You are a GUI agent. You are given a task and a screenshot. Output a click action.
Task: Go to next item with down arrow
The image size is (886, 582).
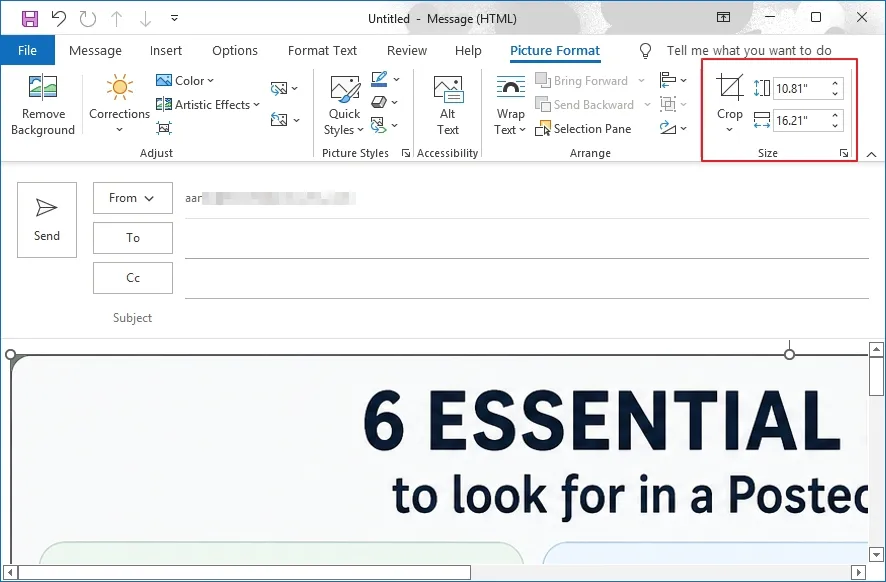pos(145,19)
